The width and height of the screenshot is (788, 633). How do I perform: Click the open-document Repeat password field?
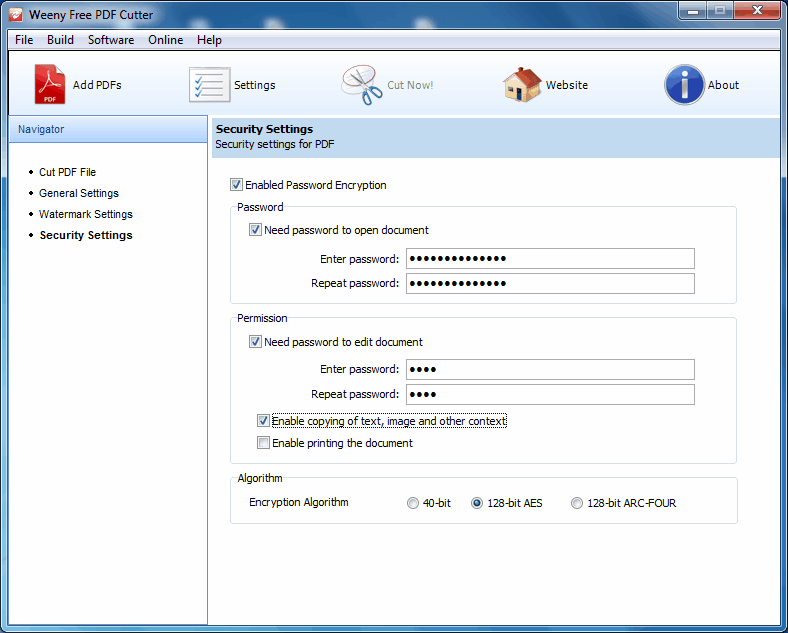[550, 283]
